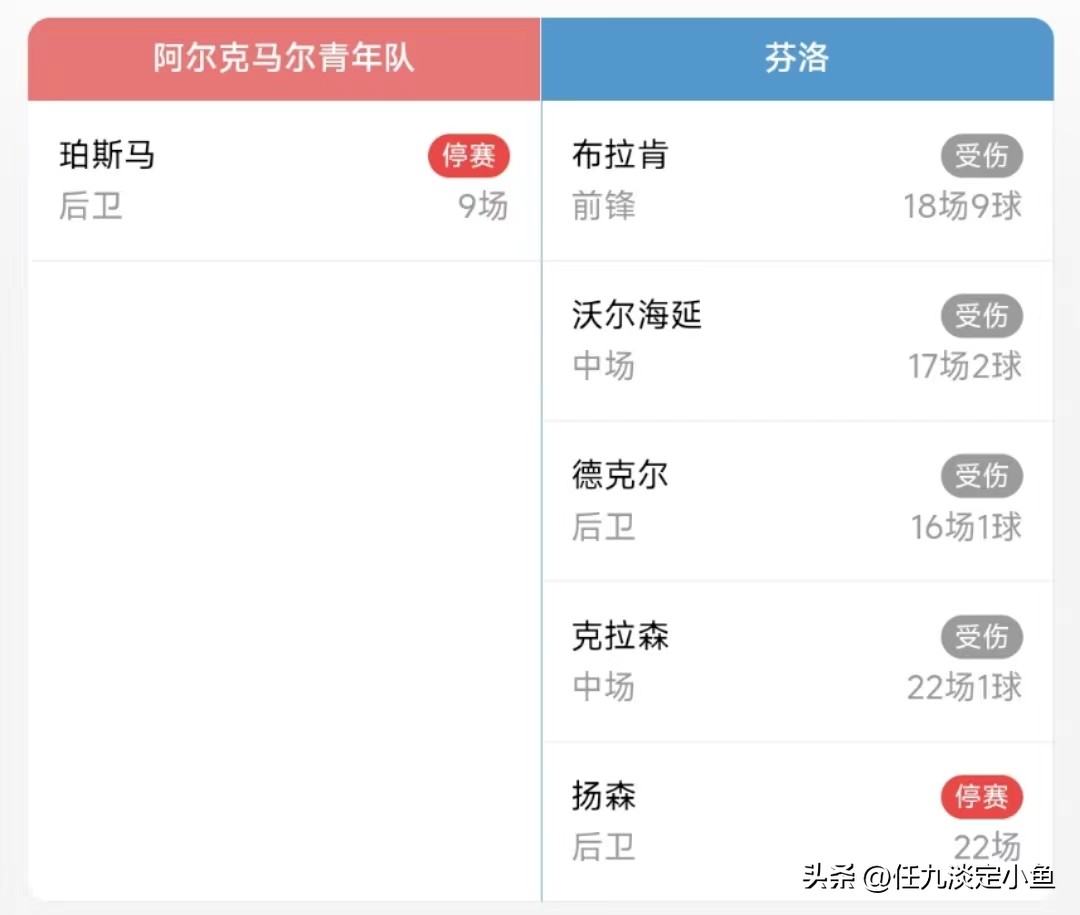Click the 受伤 badge next to 德克尔

click(x=981, y=476)
